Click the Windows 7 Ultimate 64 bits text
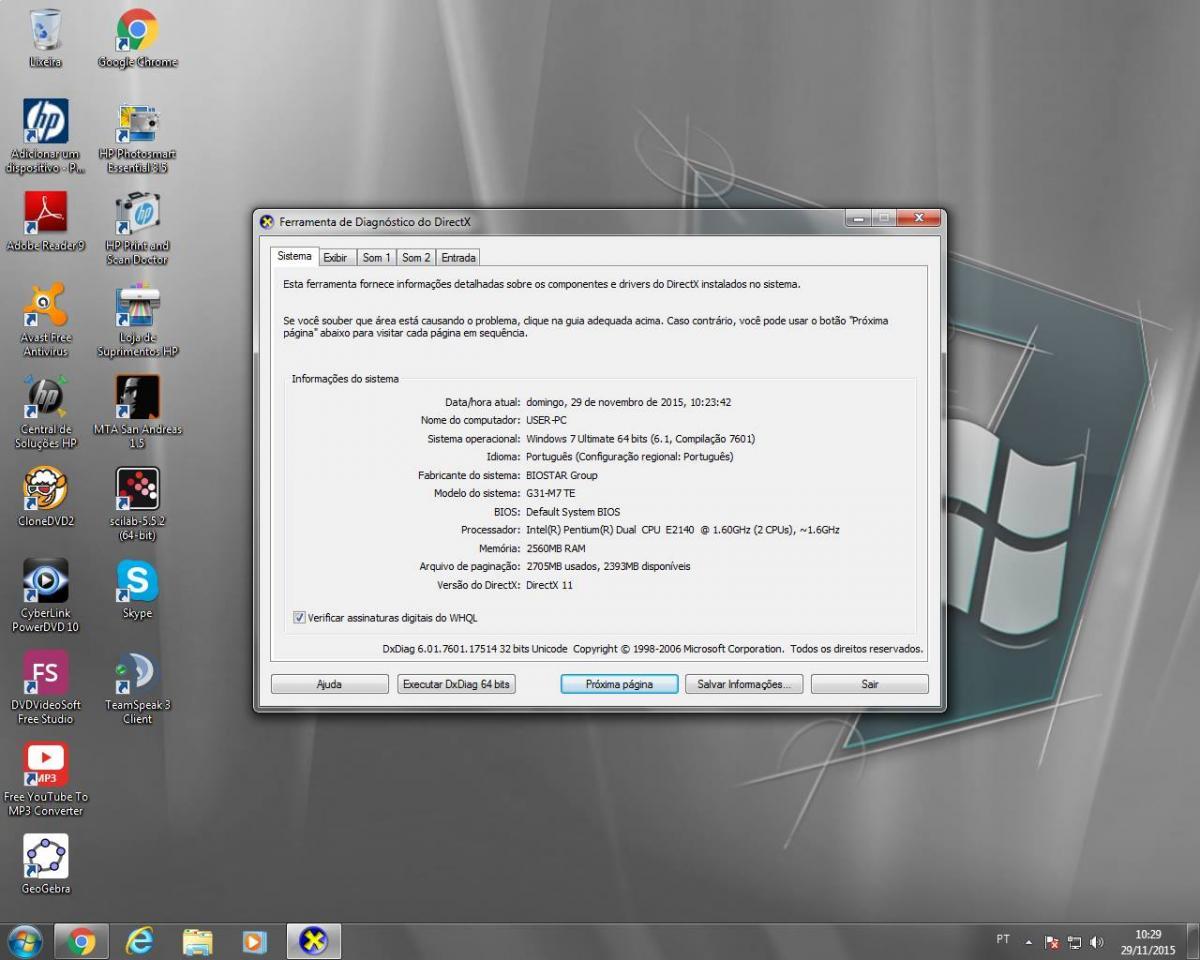The width and height of the screenshot is (1200, 960). point(640,438)
